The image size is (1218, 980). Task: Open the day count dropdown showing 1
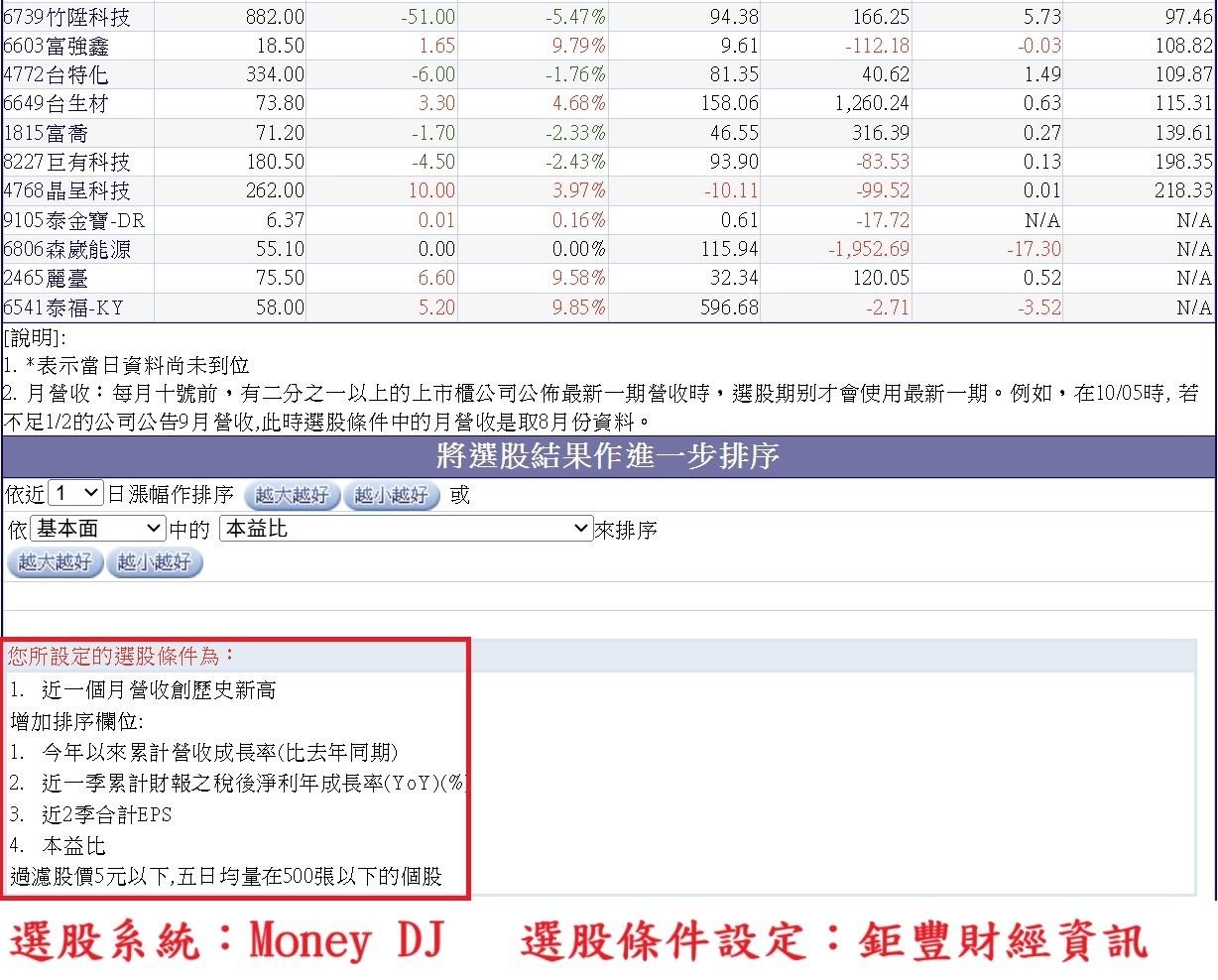(76, 493)
